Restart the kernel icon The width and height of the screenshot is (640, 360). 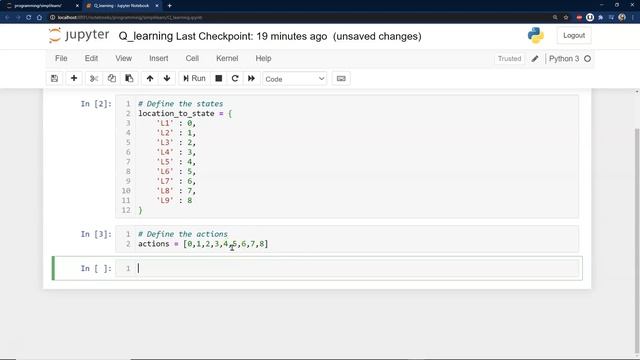pyautogui.click(x=235, y=78)
